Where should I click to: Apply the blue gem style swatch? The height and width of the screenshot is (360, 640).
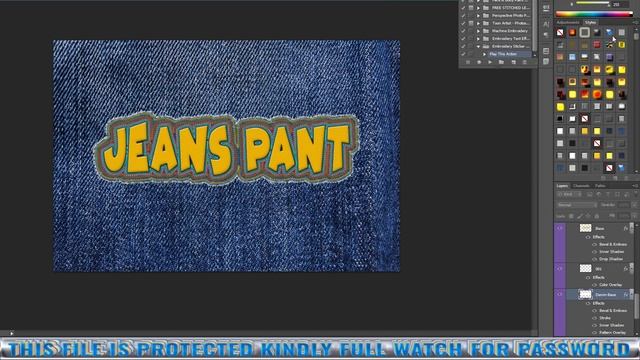(609, 32)
